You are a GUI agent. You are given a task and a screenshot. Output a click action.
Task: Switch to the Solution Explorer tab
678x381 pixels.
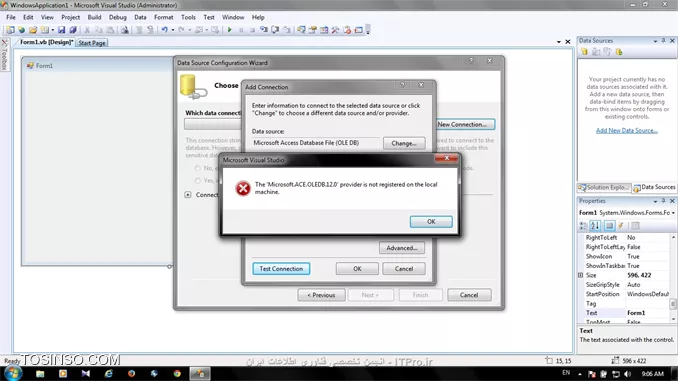(x=604, y=187)
